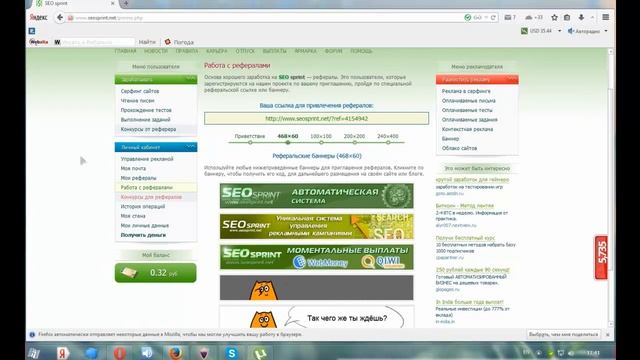
Task: Click the browser back arrow button
Action: [x=60, y=18]
